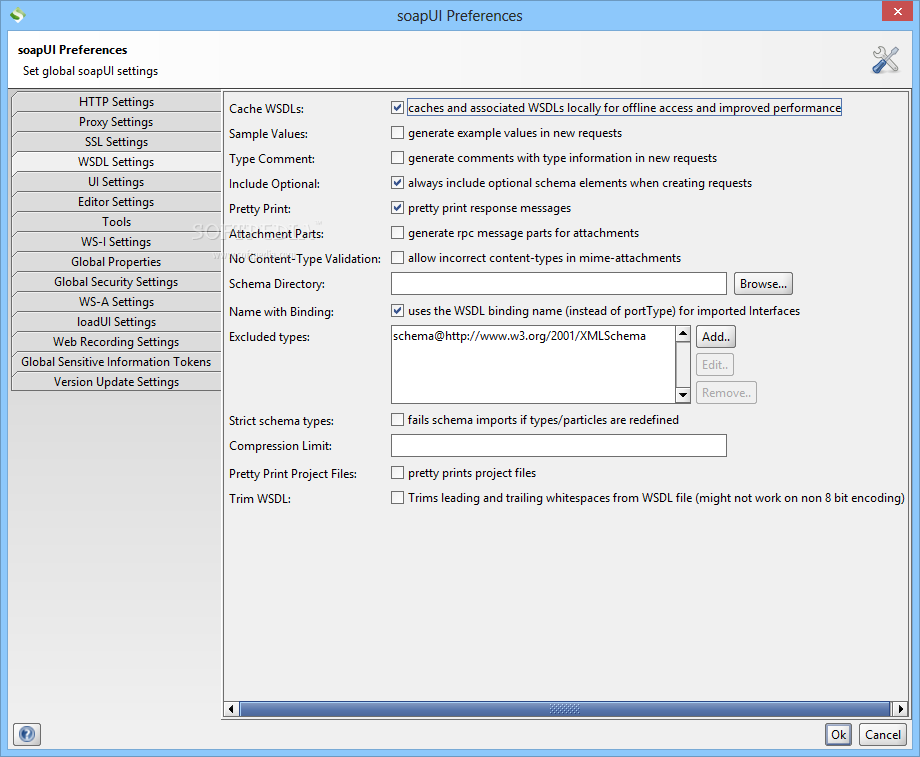Toggle the Include Optional checkbox
920x757 pixels.
[397, 183]
